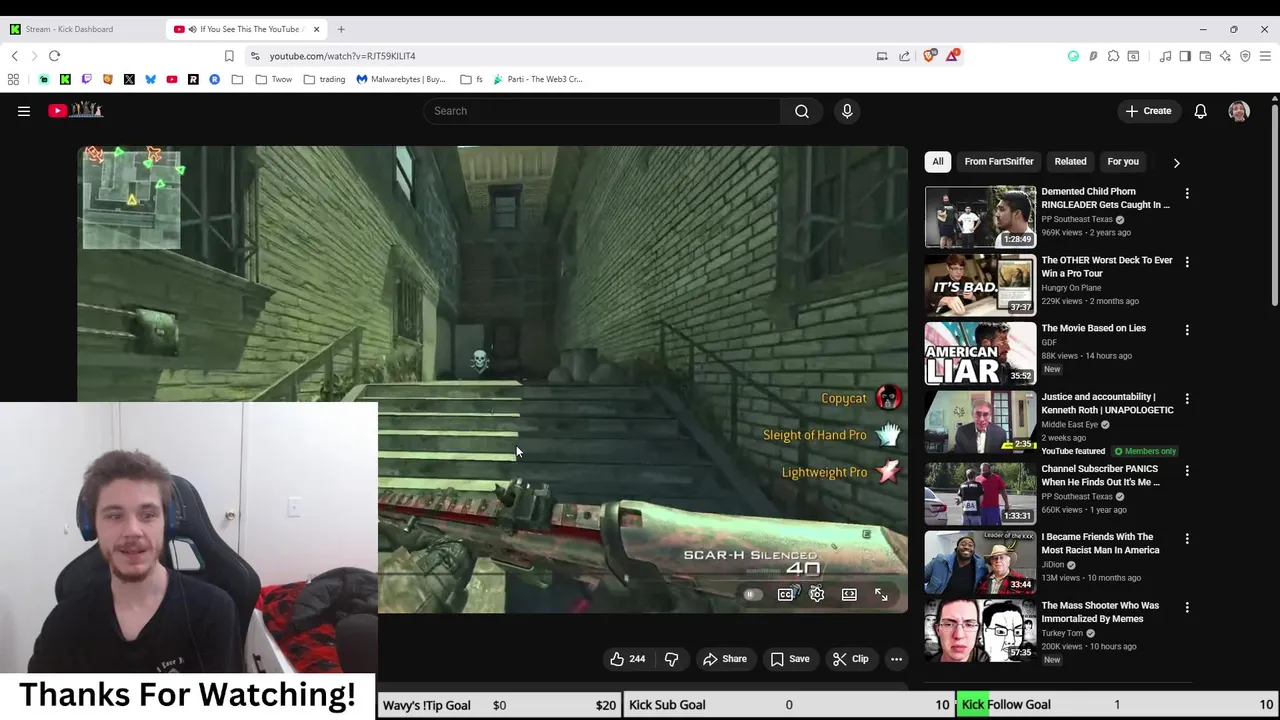This screenshot has height=720, width=1280.
Task: Open 'I Became Friends With The Most Racist' title
Action: 1100,543
